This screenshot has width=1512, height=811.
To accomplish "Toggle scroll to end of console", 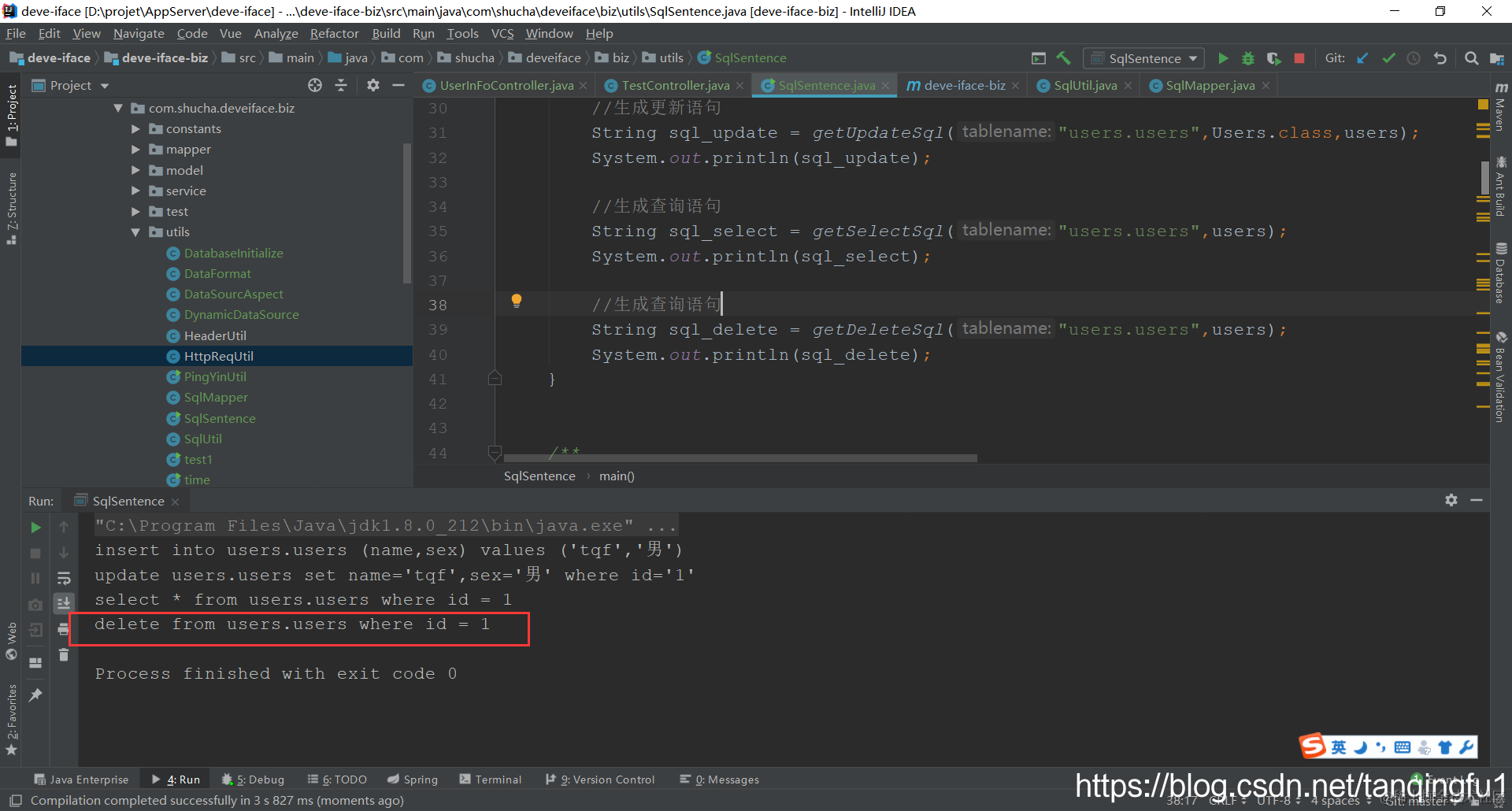I will coord(64,604).
